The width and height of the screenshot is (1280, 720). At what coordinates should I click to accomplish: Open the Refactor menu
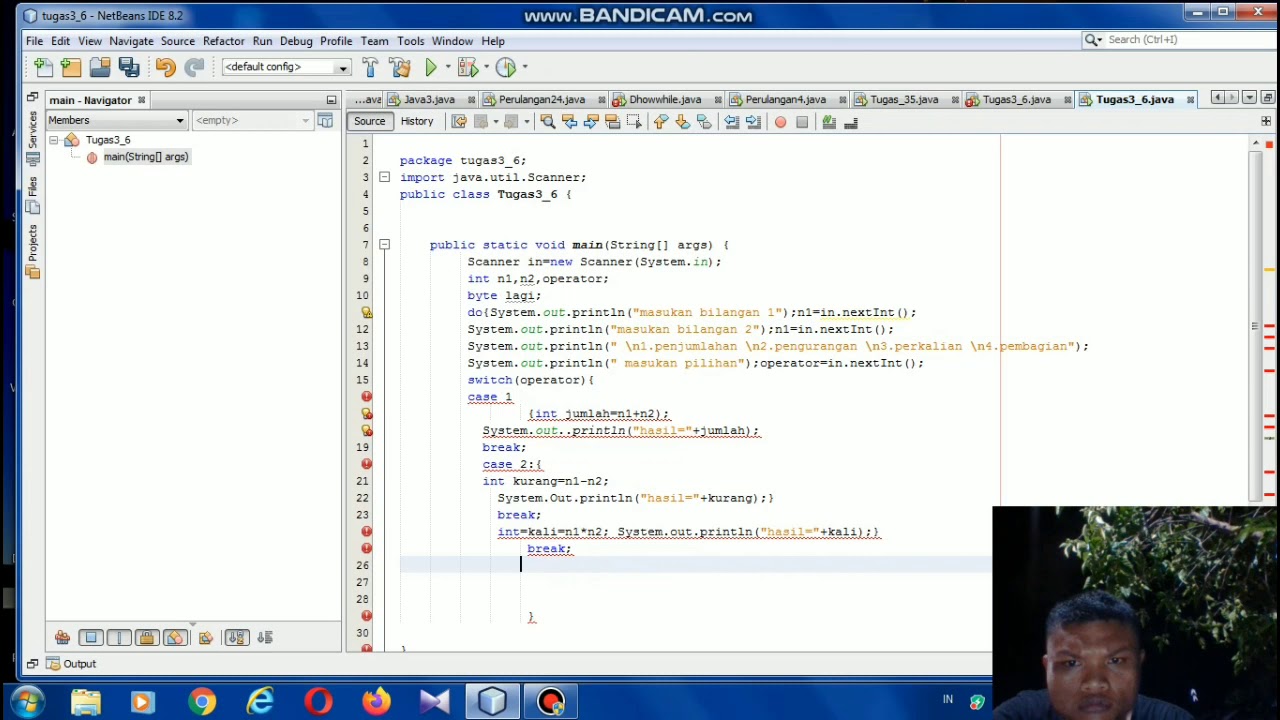[x=223, y=41]
